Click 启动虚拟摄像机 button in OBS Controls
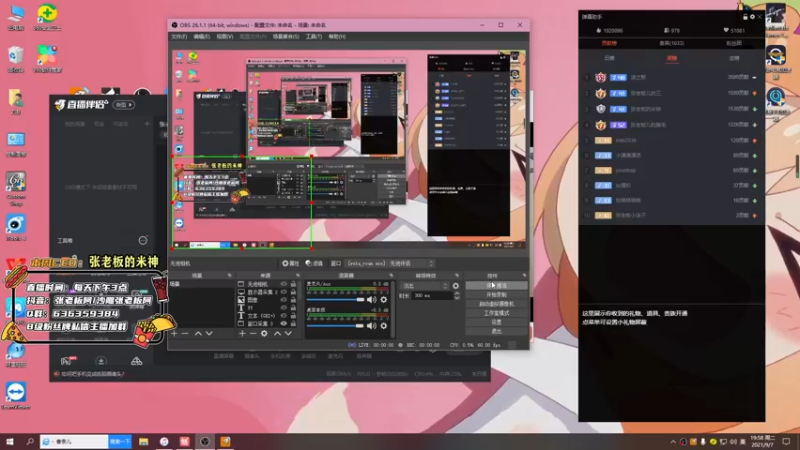 [496, 304]
